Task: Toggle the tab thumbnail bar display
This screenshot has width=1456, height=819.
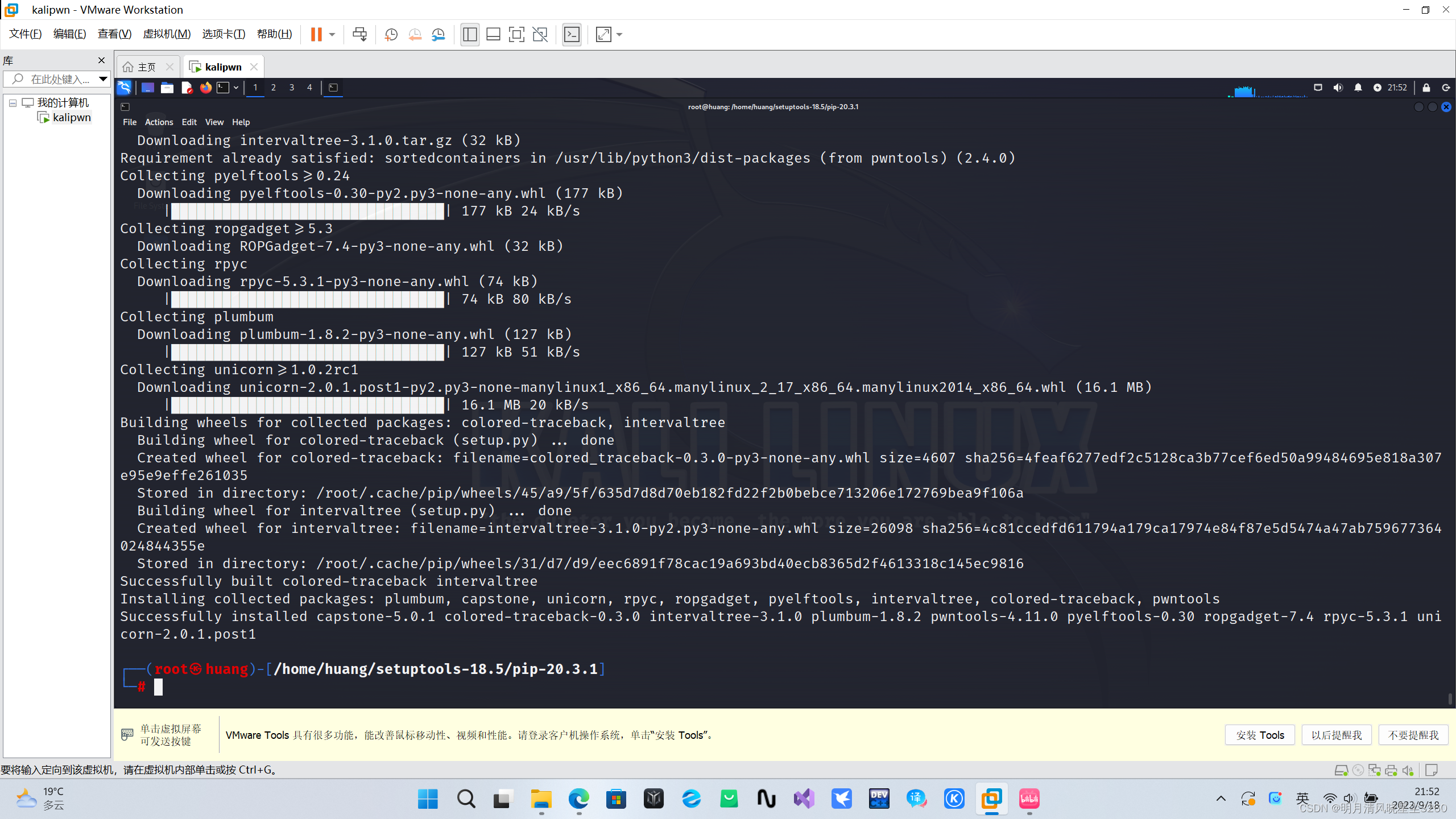Action: (493, 34)
